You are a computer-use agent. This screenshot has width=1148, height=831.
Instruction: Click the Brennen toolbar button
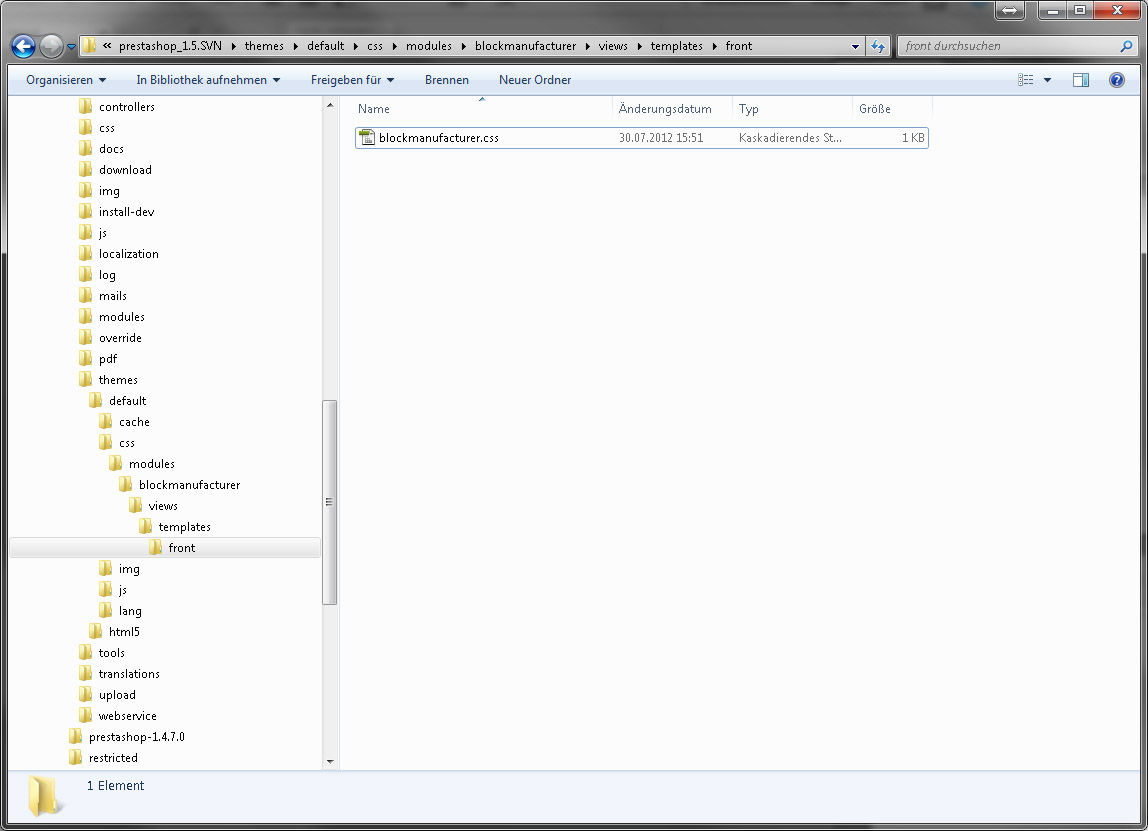[447, 80]
